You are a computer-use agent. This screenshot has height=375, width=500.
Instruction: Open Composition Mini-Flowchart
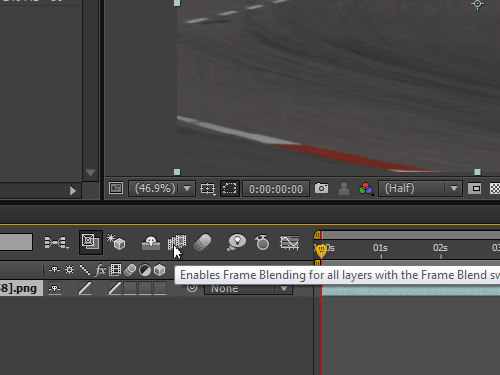[57, 242]
